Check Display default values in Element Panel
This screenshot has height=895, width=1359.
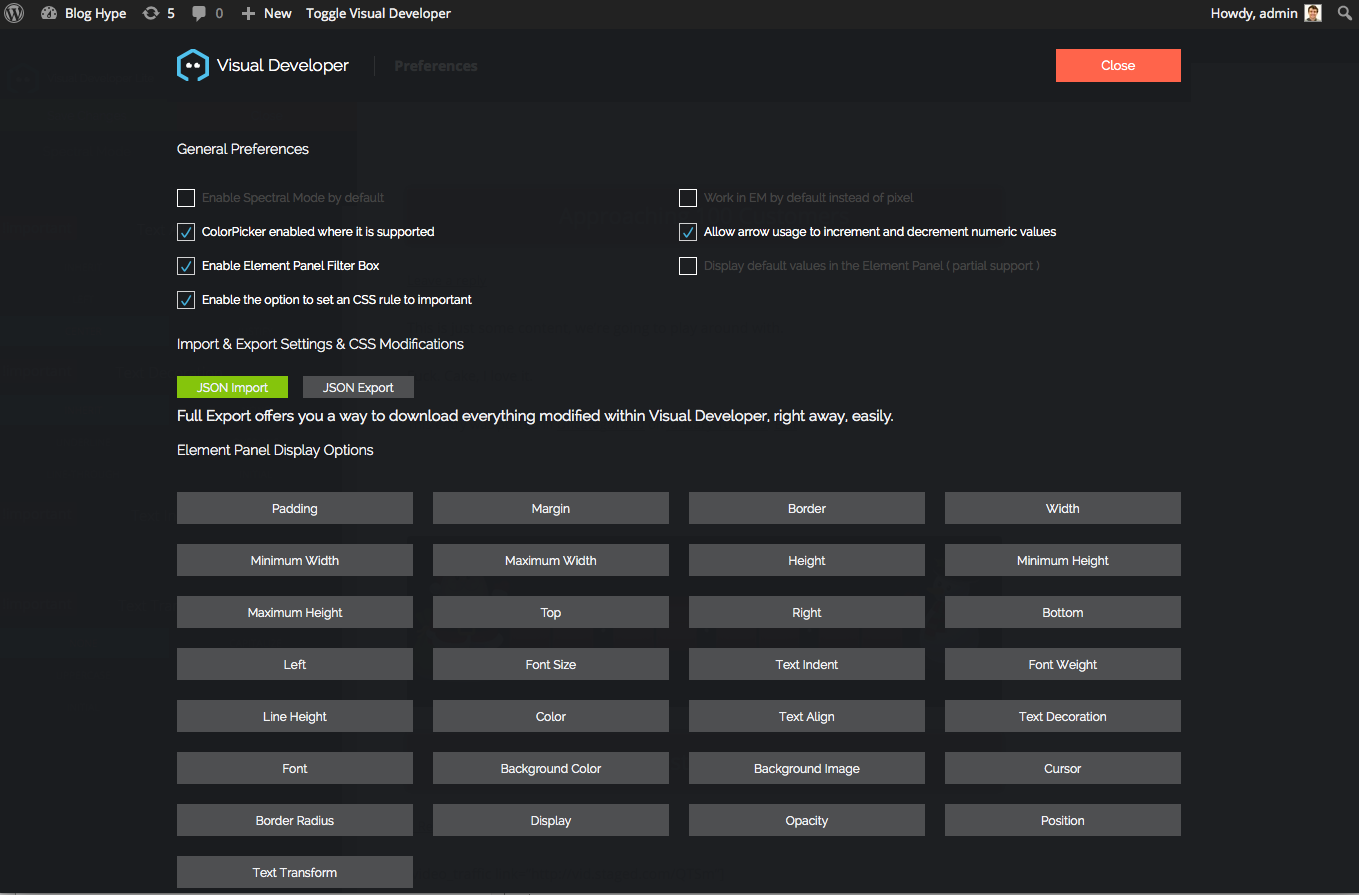pyautogui.click(x=688, y=266)
